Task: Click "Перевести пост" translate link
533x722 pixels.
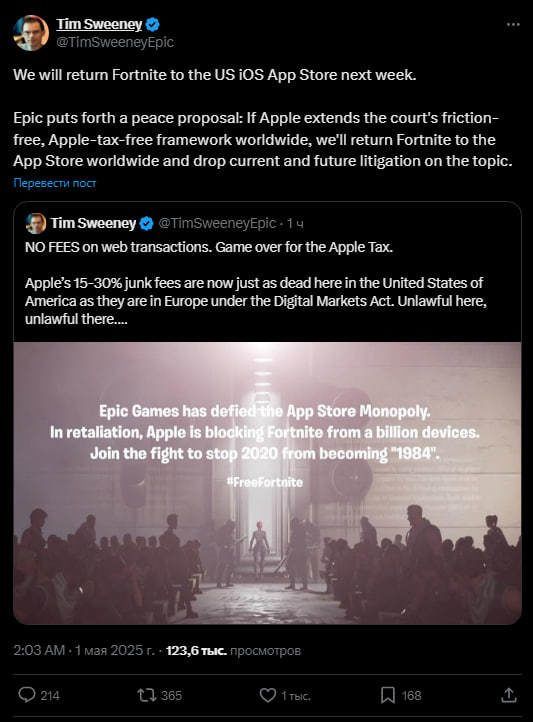Action: click(x=55, y=183)
